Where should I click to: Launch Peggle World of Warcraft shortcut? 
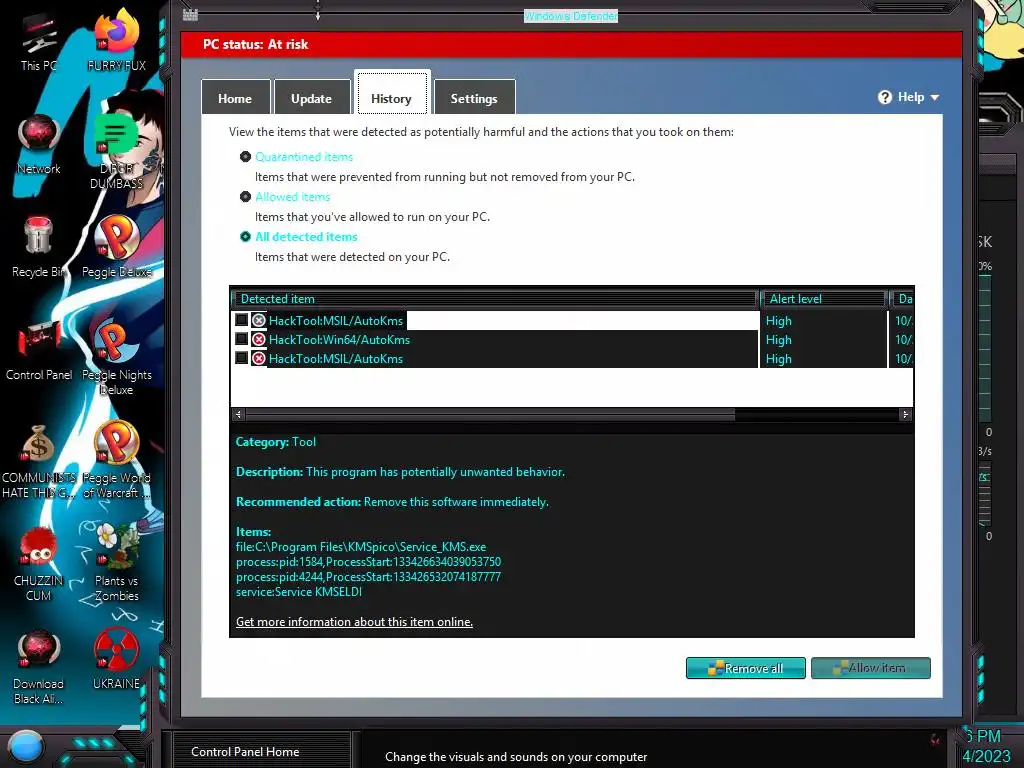116,460
